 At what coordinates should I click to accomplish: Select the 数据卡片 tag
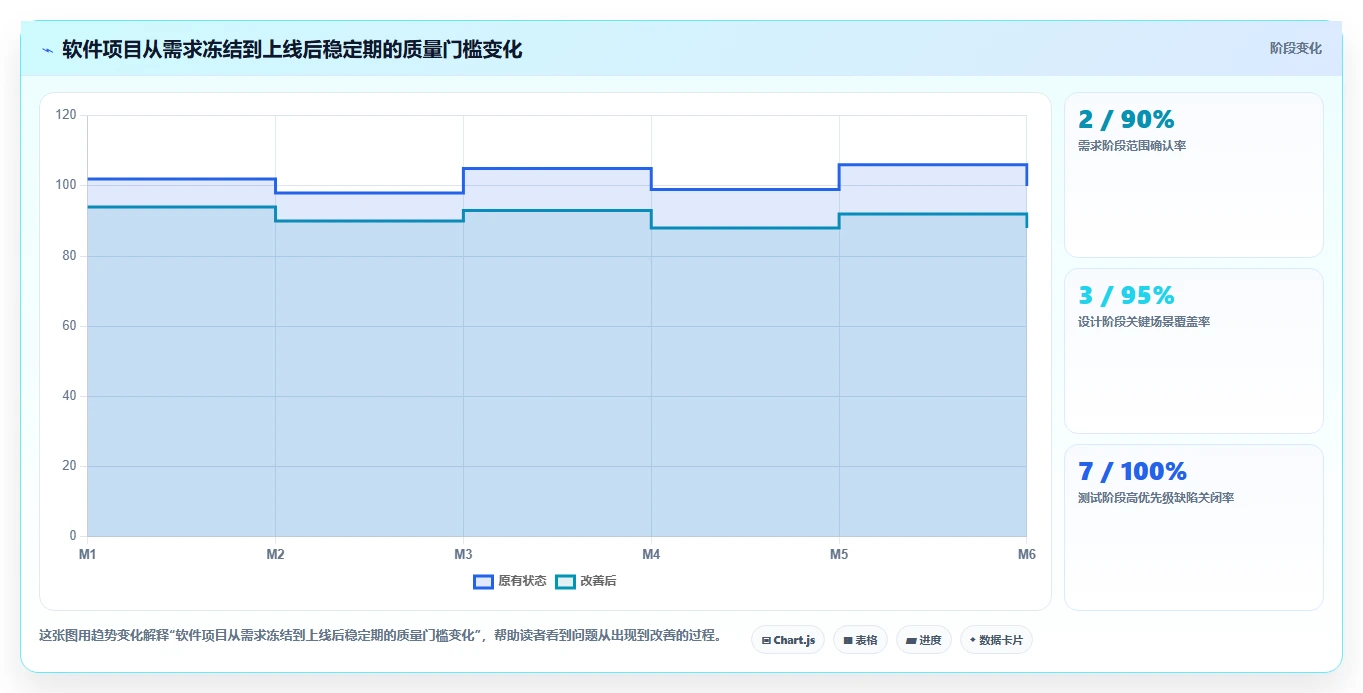click(996, 640)
